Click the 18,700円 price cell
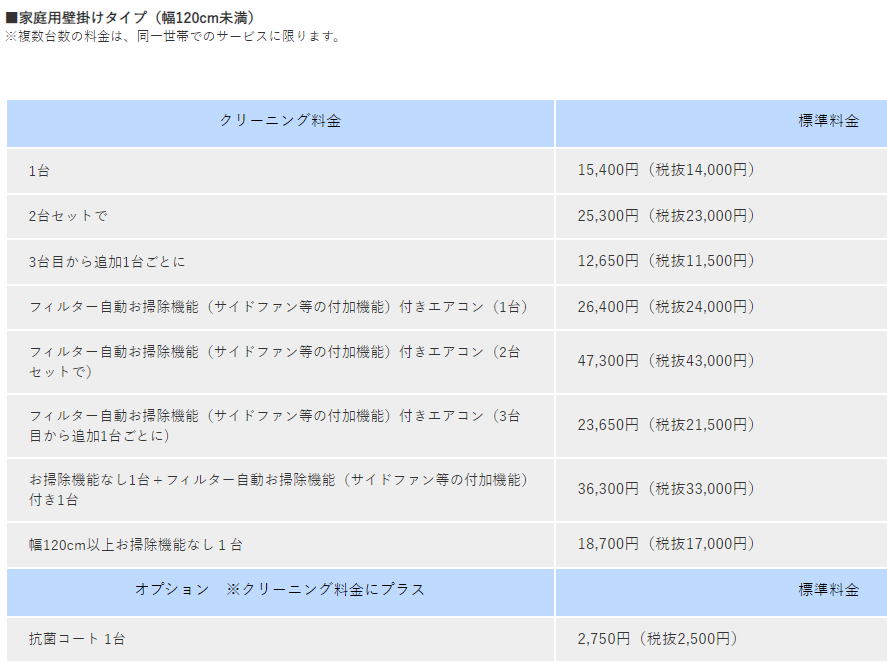Screen dimensions: 887x663 click(666, 544)
